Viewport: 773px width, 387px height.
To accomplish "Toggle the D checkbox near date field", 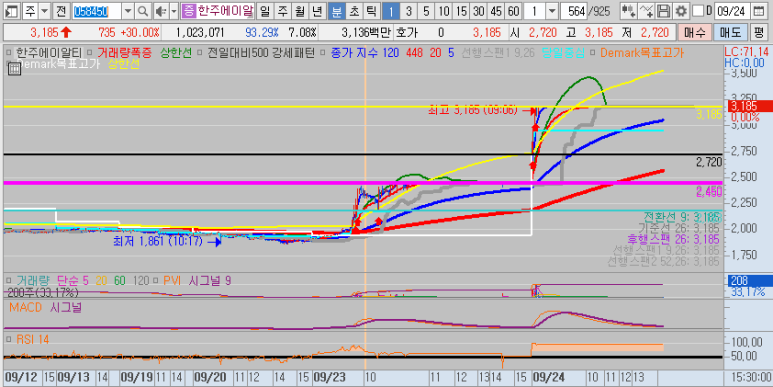I will 698,11.
